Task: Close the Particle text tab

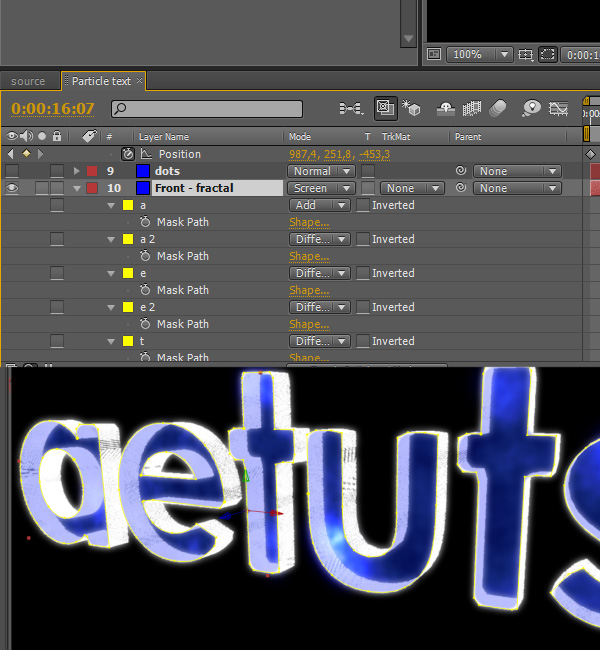Action: click(140, 80)
